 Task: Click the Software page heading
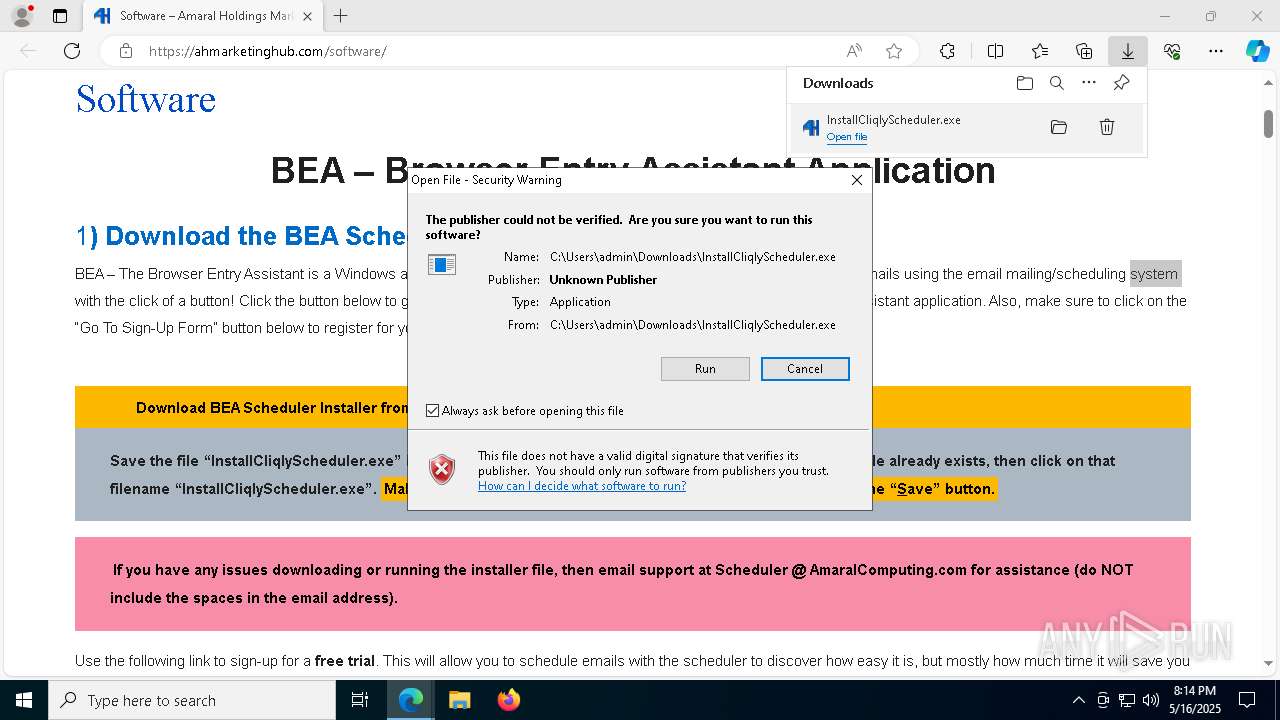[146, 99]
